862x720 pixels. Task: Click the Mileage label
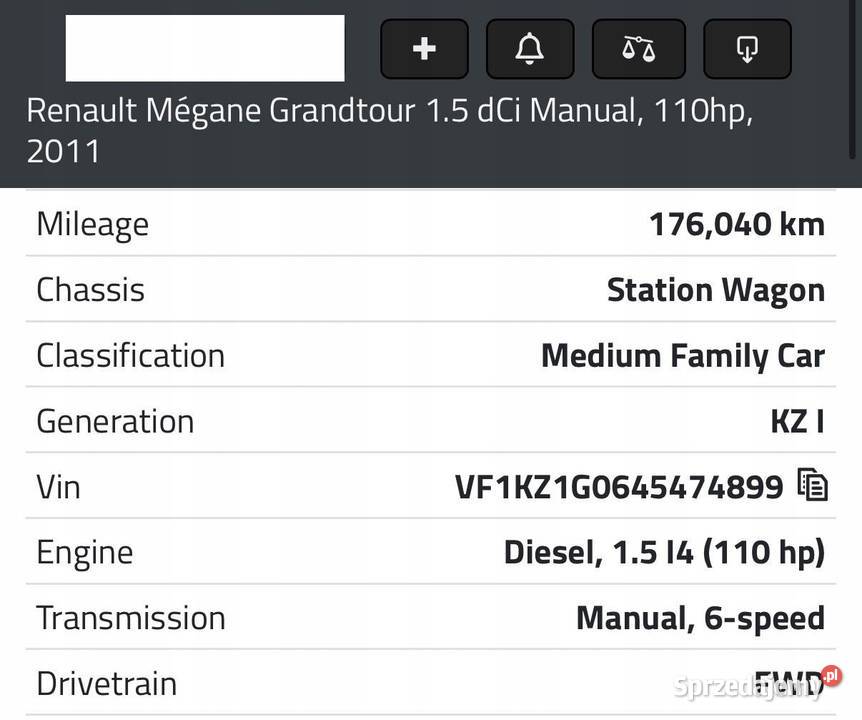pos(92,224)
